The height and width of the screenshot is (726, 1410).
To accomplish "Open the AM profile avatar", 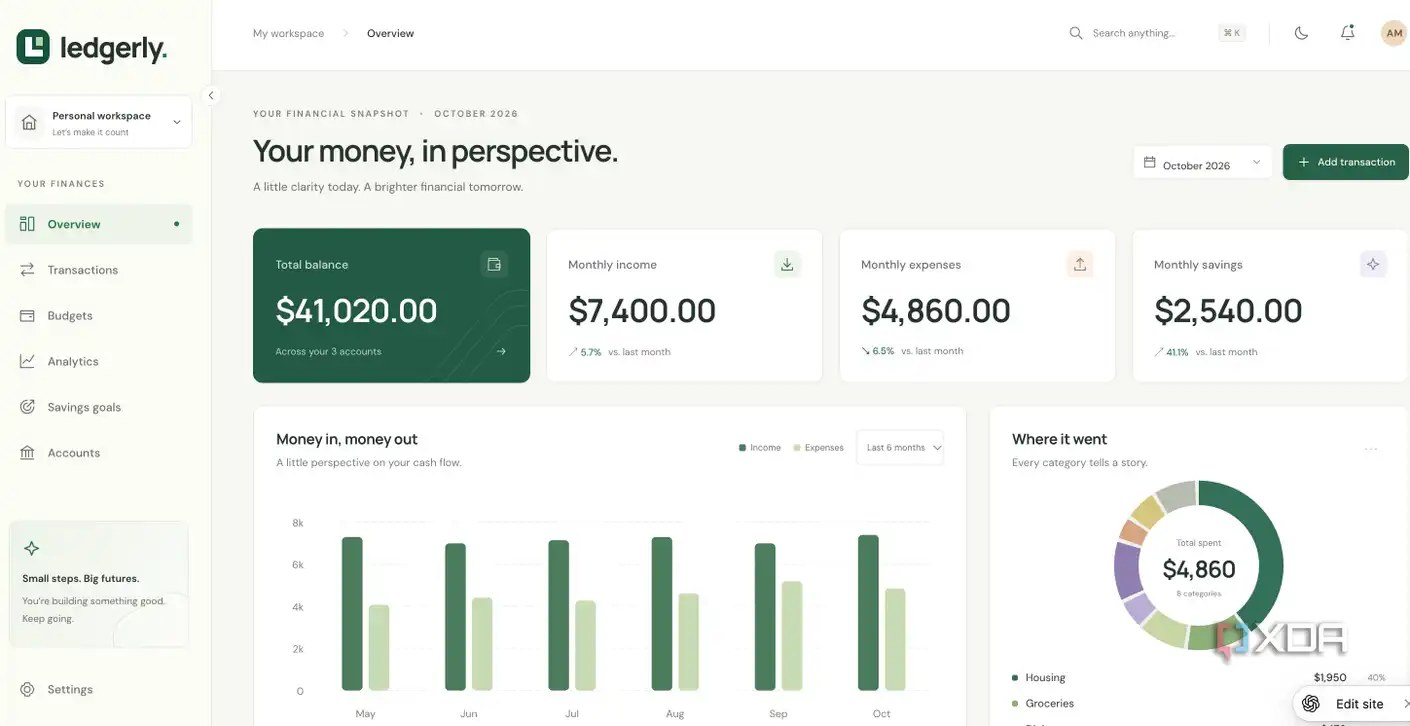I will [x=1394, y=33].
